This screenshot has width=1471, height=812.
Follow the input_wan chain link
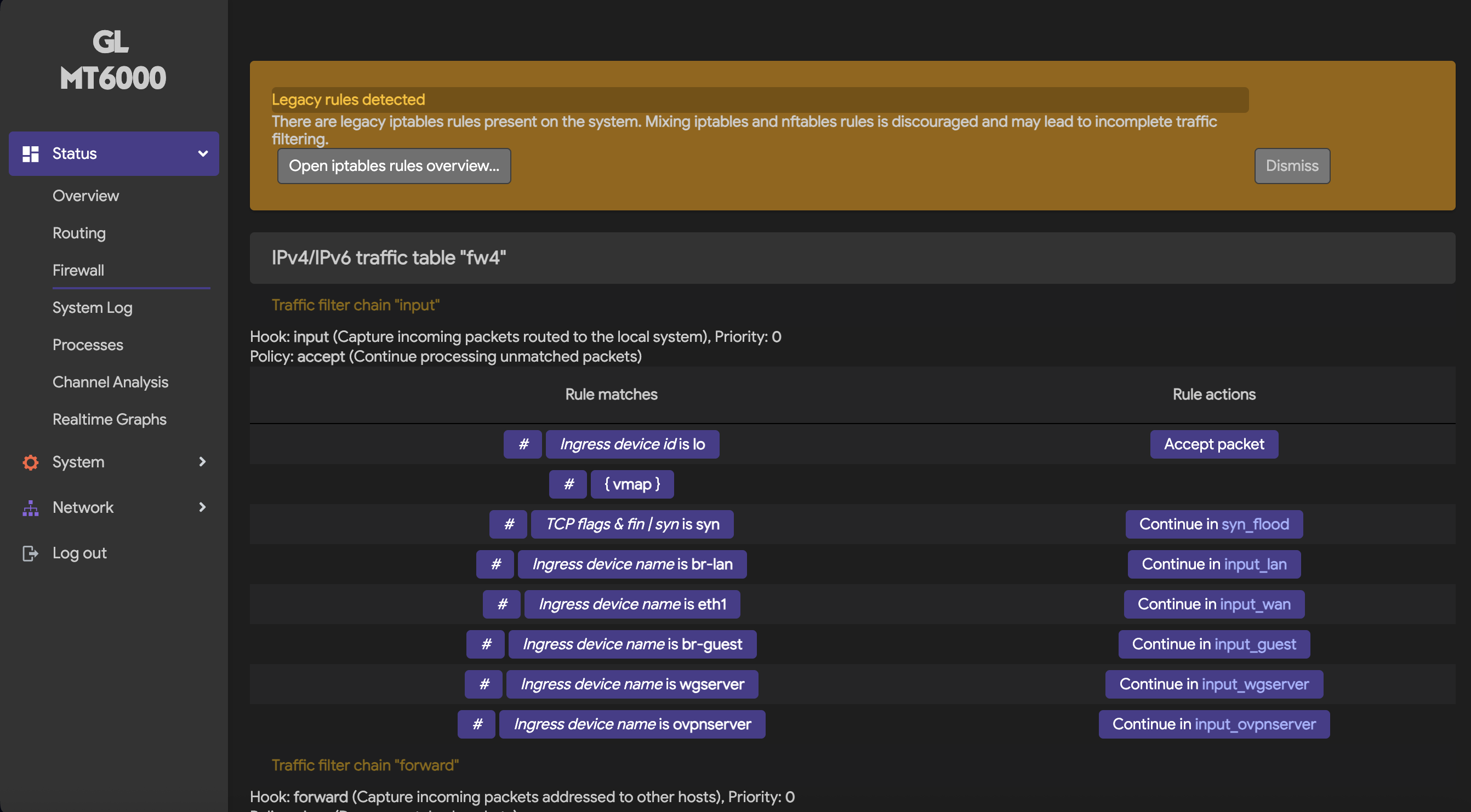tap(1255, 604)
